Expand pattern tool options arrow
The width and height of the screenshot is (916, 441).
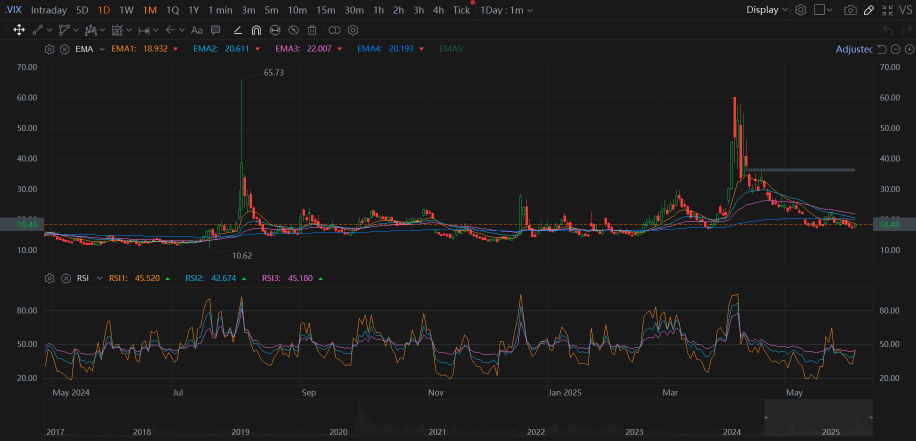(x=102, y=30)
